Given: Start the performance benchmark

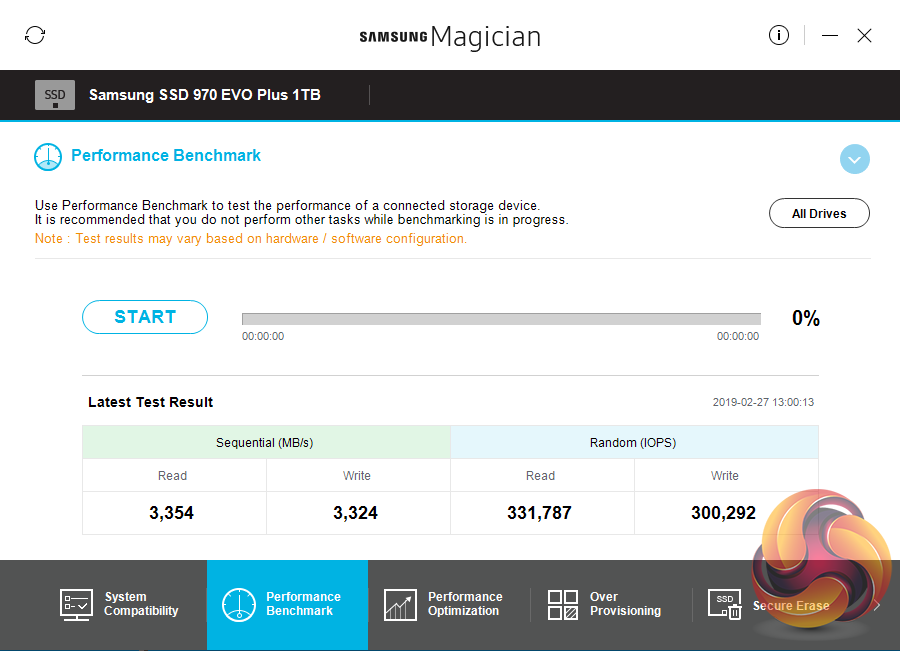Looking at the screenshot, I should (145, 317).
